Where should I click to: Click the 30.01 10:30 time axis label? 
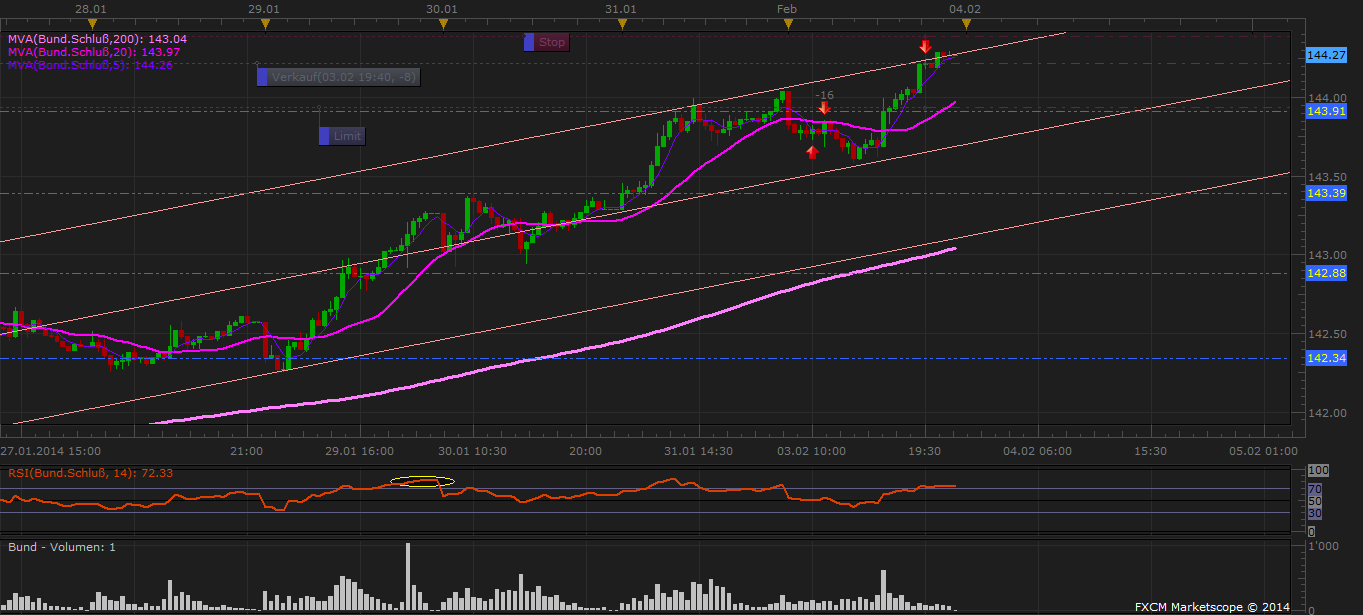pyautogui.click(x=471, y=451)
